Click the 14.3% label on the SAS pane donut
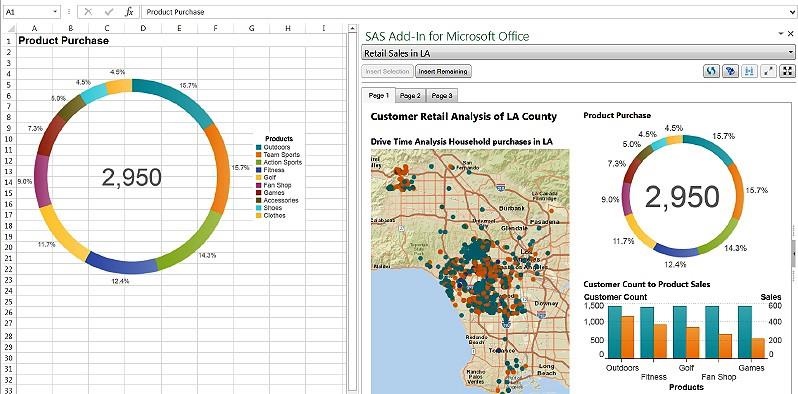 click(735, 248)
